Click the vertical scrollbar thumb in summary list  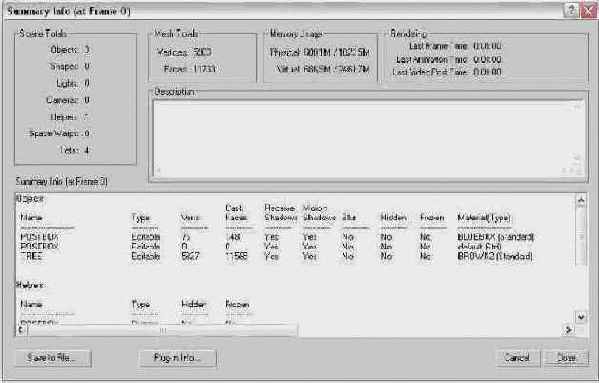click(581, 237)
